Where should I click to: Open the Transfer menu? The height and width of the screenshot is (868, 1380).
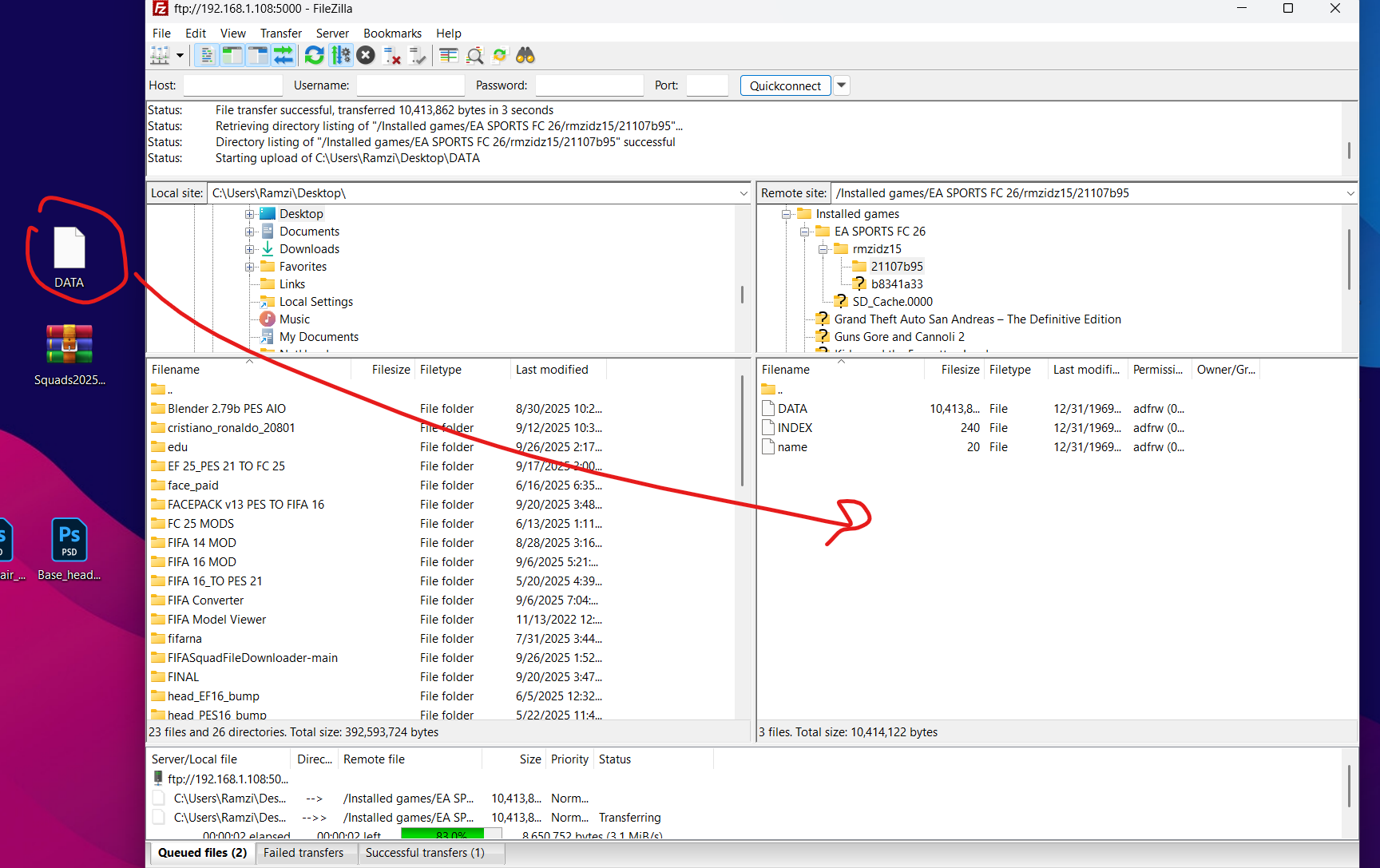(281, 33)
